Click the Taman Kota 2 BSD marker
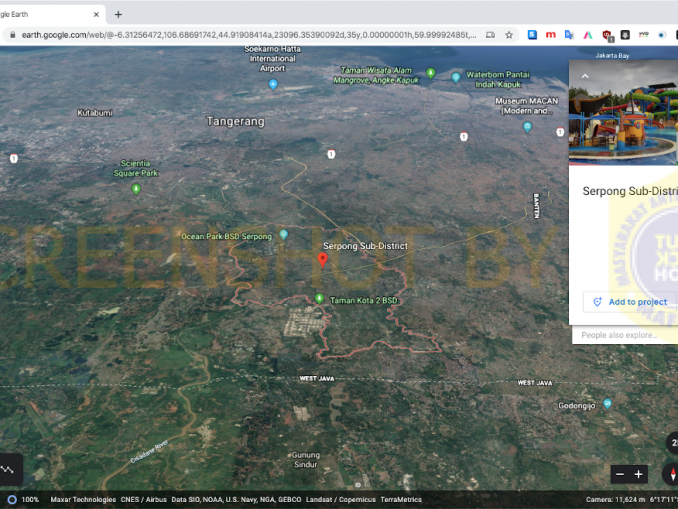 pyautogui.click(x=319, y=298)
